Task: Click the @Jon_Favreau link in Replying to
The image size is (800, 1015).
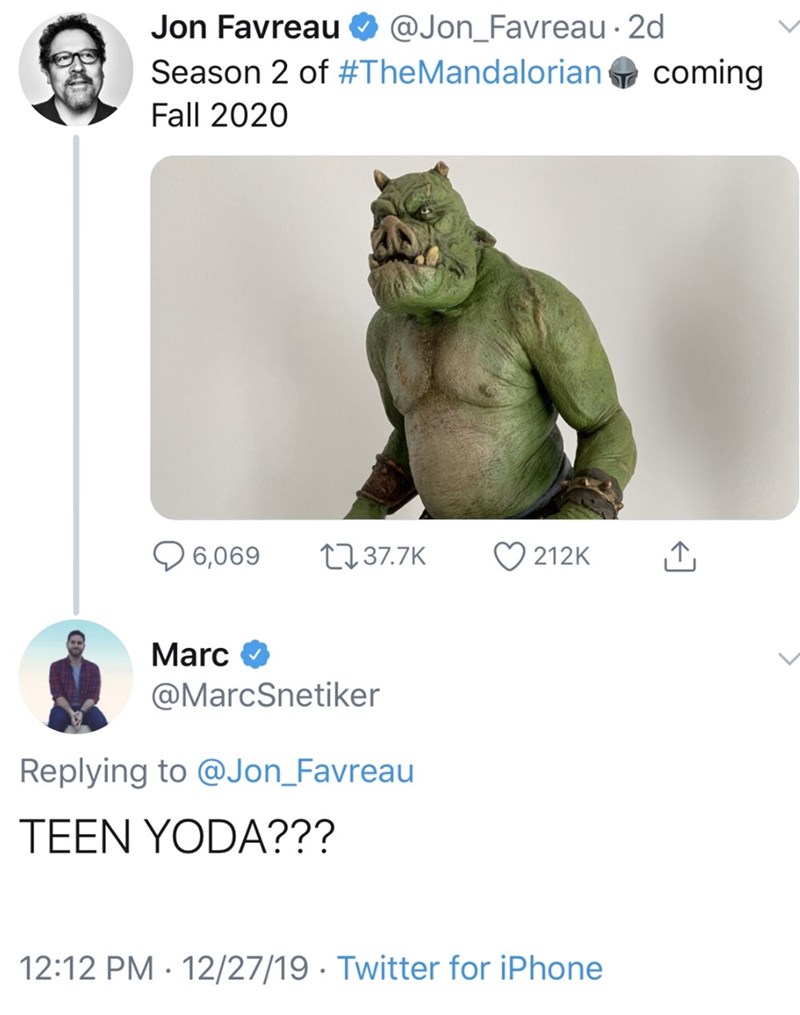Action: pyautogui.click(x=303, y=771)
